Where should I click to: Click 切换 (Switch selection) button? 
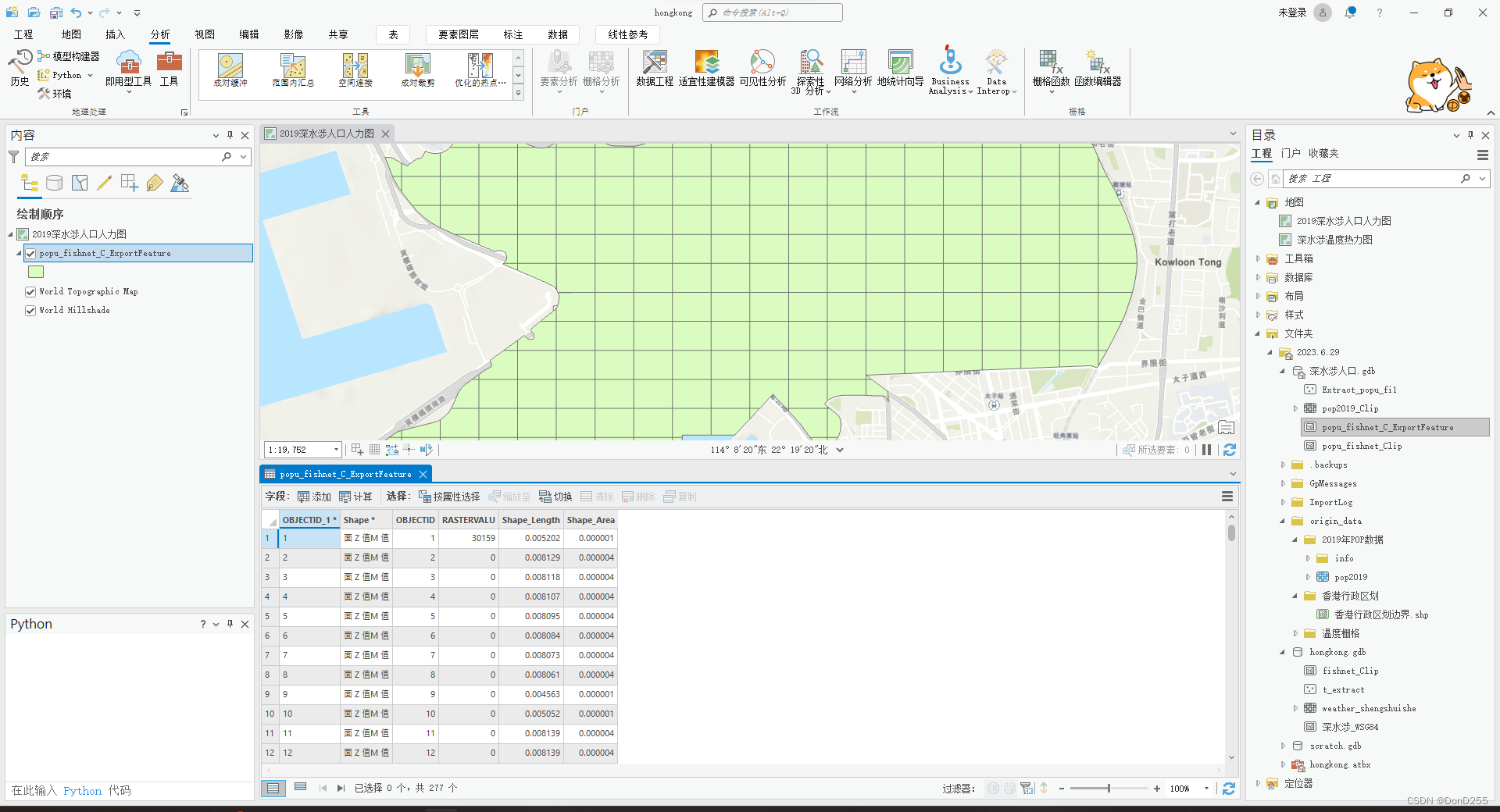[x=555, y=497]
